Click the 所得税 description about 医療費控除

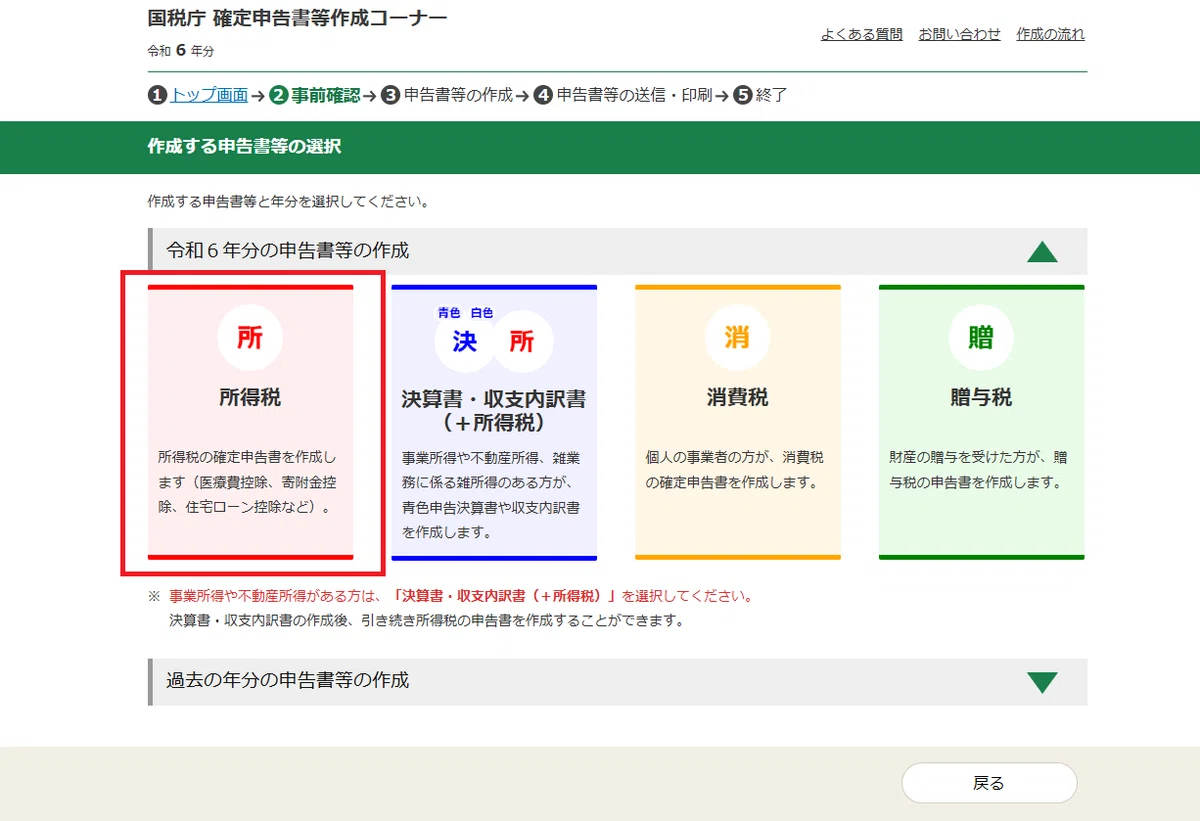tap(248, 482)
